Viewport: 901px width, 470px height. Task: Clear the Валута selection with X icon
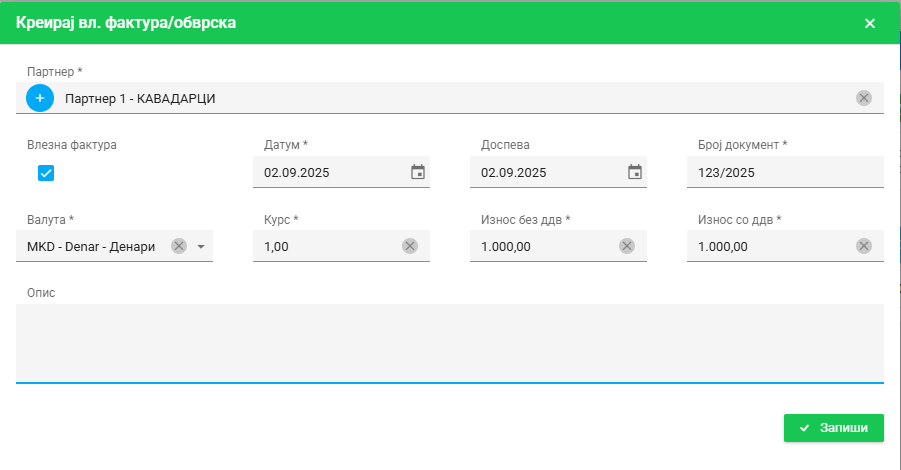(x=179, y=246)
